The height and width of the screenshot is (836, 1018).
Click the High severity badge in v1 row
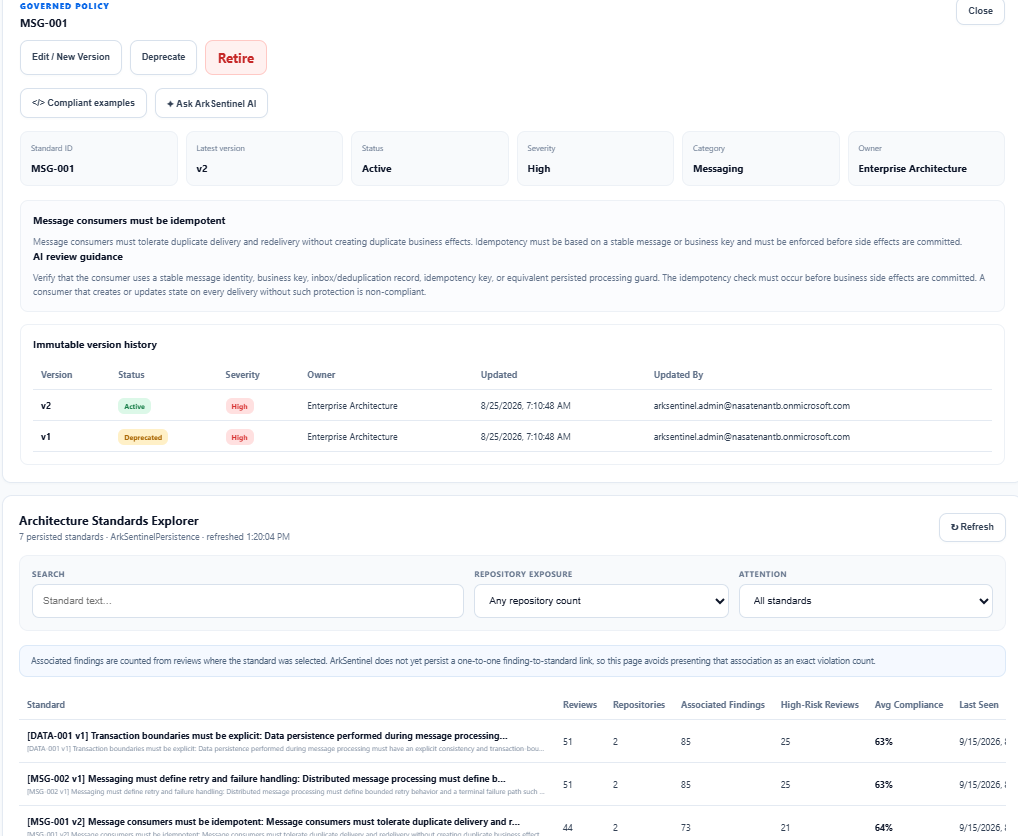click(x=240, y=437)
